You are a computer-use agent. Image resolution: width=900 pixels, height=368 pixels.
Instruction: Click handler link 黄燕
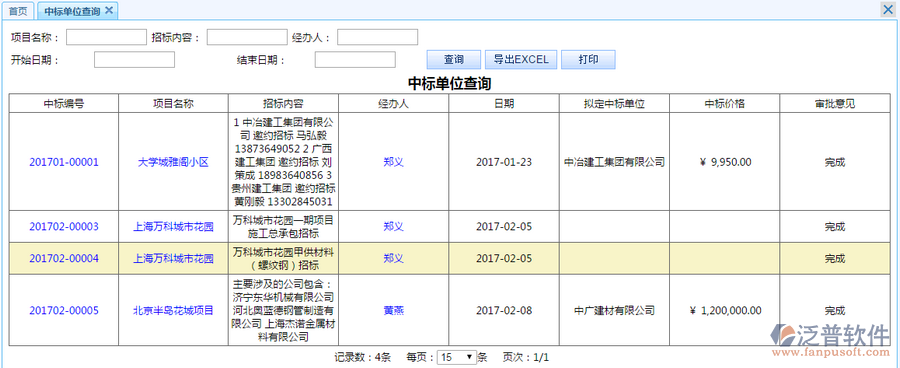[x=394, y=311]
